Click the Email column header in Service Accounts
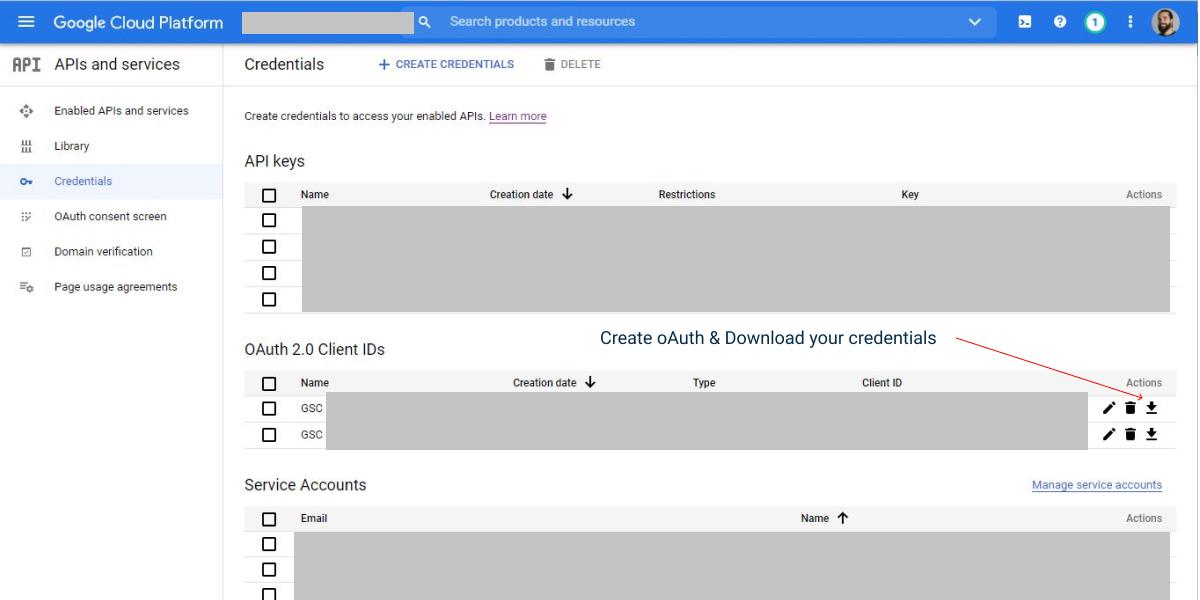 click(x=314, y=519)
